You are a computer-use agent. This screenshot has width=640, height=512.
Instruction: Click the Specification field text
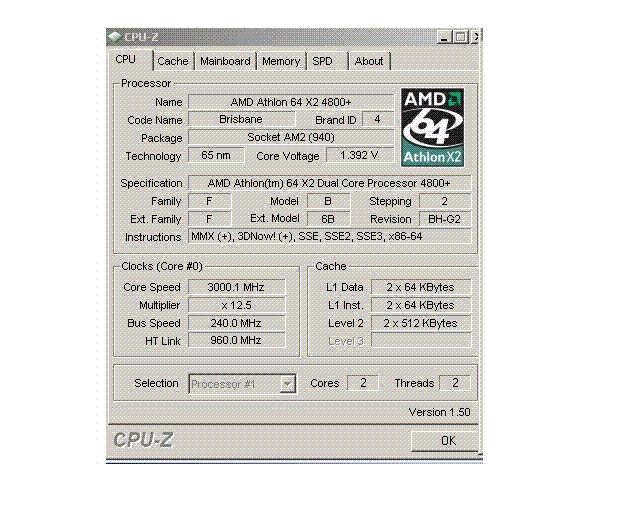(329, 183)
